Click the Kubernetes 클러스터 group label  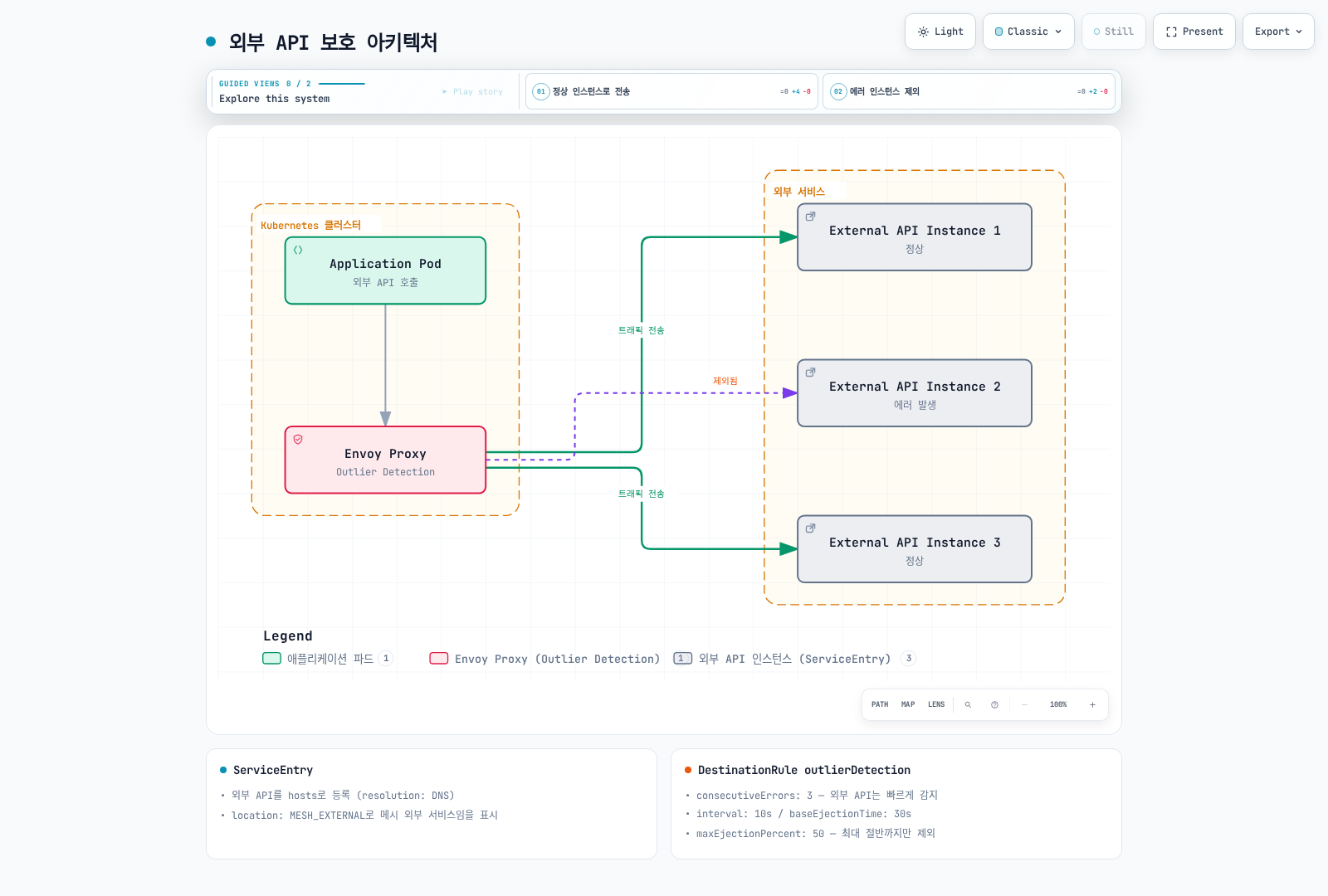coord(311,225)
